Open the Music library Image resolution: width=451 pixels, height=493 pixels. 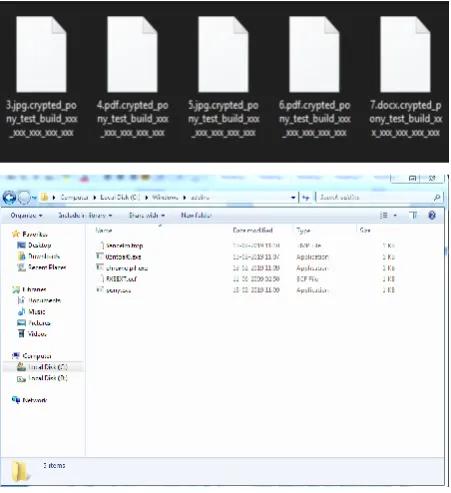point(36,312)
